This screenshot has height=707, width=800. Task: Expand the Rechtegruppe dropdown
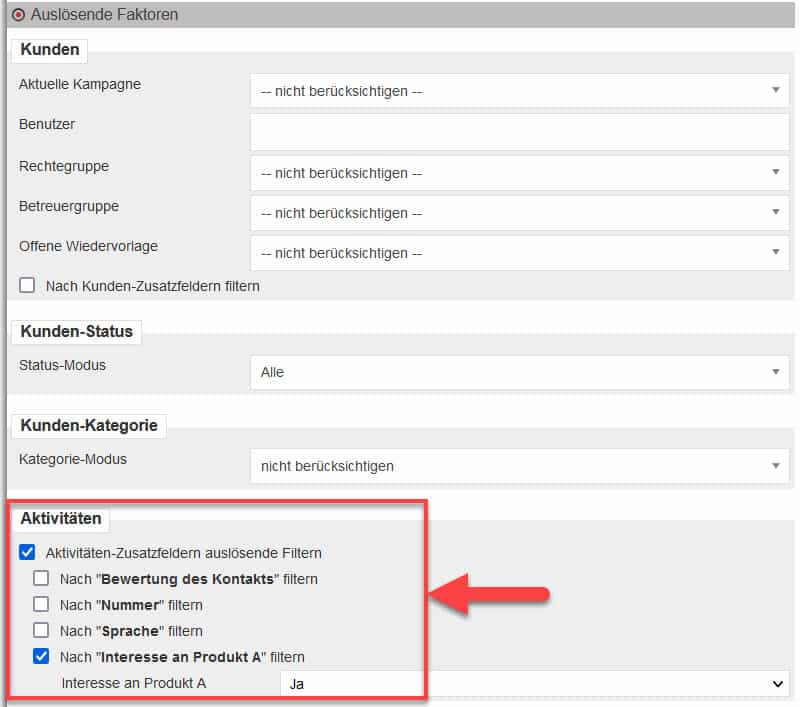tap(519, 173)
